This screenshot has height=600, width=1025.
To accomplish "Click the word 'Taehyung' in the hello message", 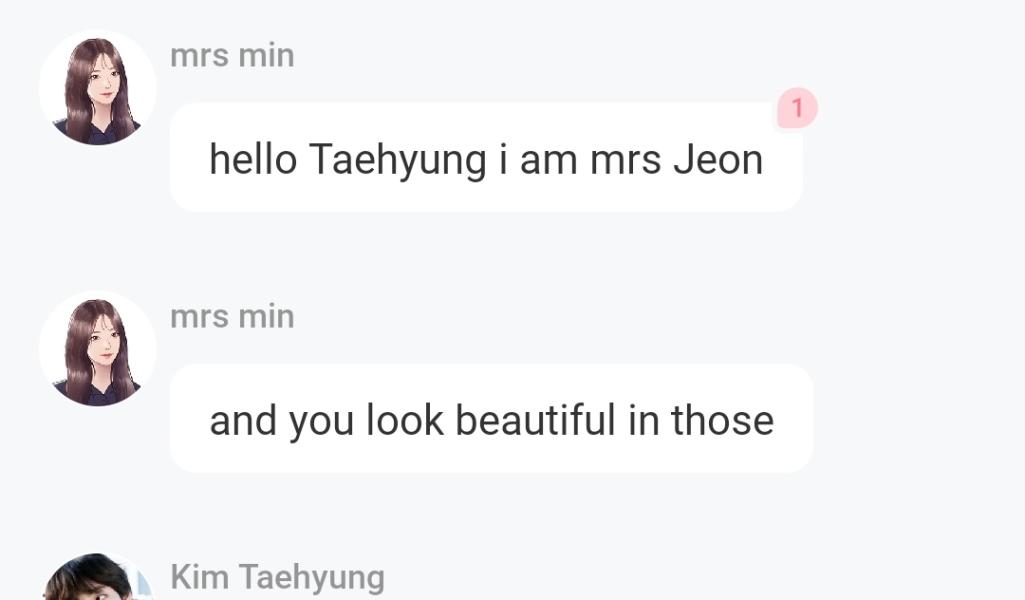I will 397,160.
